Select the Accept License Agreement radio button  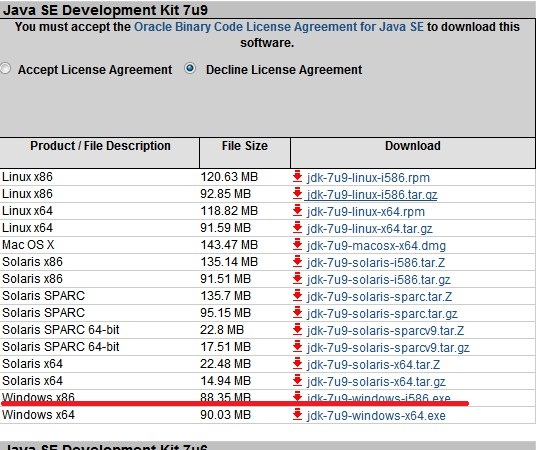click(5, 68)
